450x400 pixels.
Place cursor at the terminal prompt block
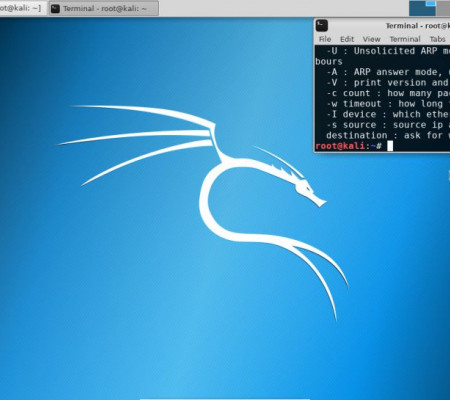tap(390, 146)
